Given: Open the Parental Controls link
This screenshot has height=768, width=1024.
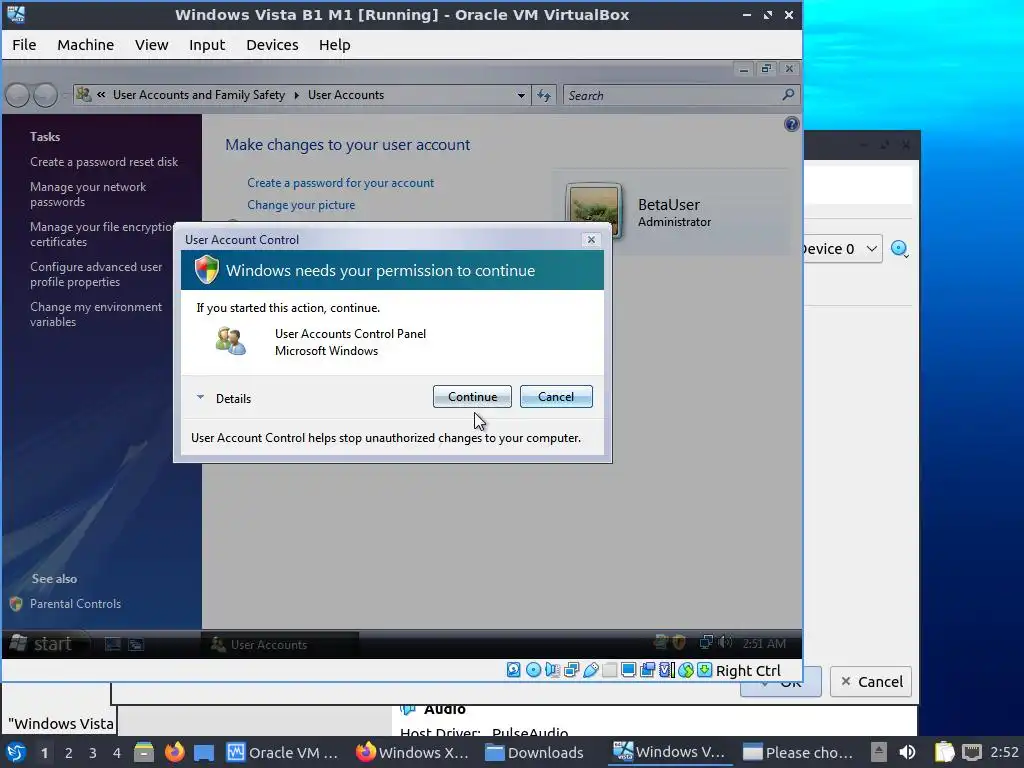Looking at the screenshot, I should [75, 604].
